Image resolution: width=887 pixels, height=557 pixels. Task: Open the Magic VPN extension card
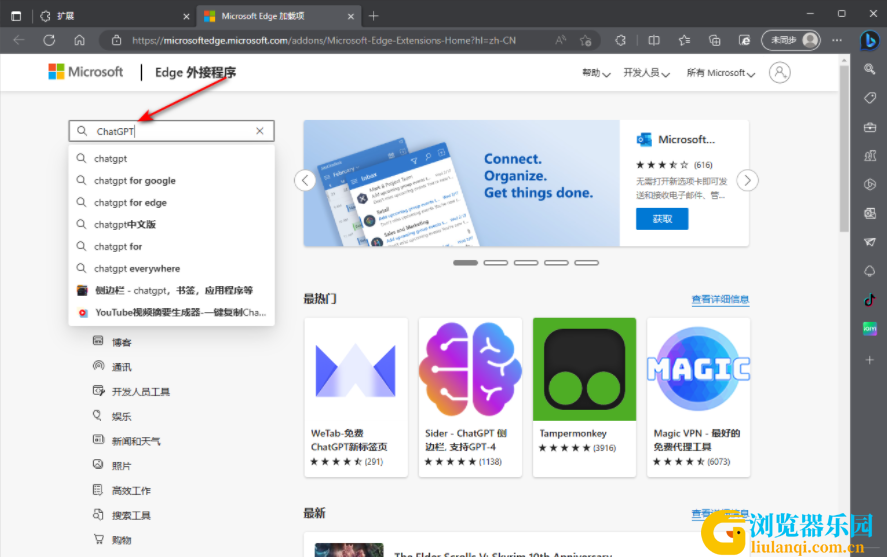(699, 397)
